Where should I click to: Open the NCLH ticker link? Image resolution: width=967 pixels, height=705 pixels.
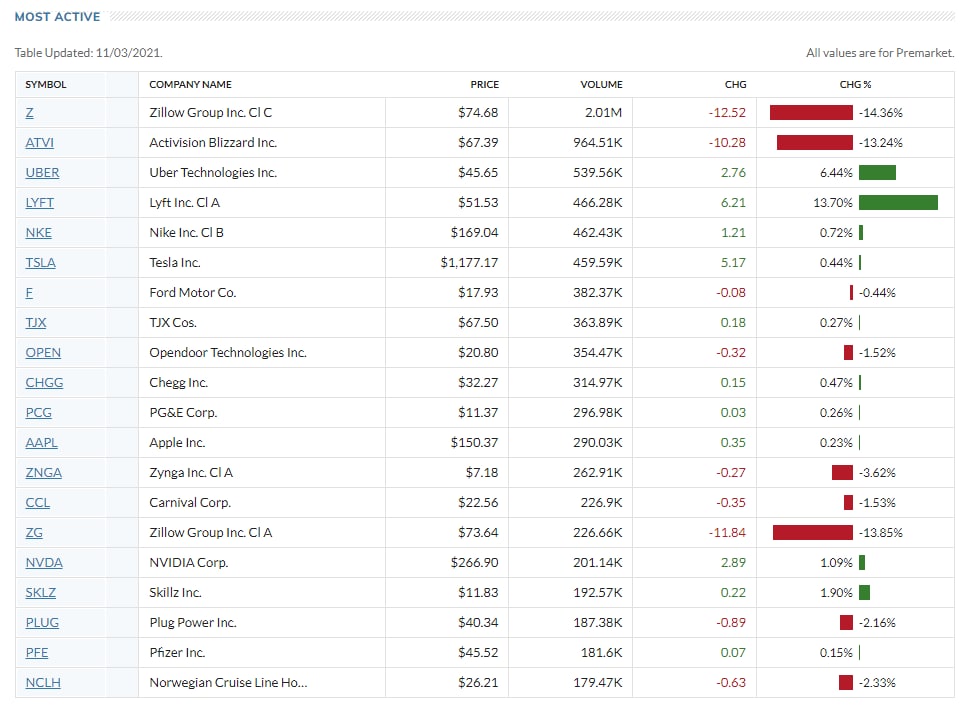[43, 683]
